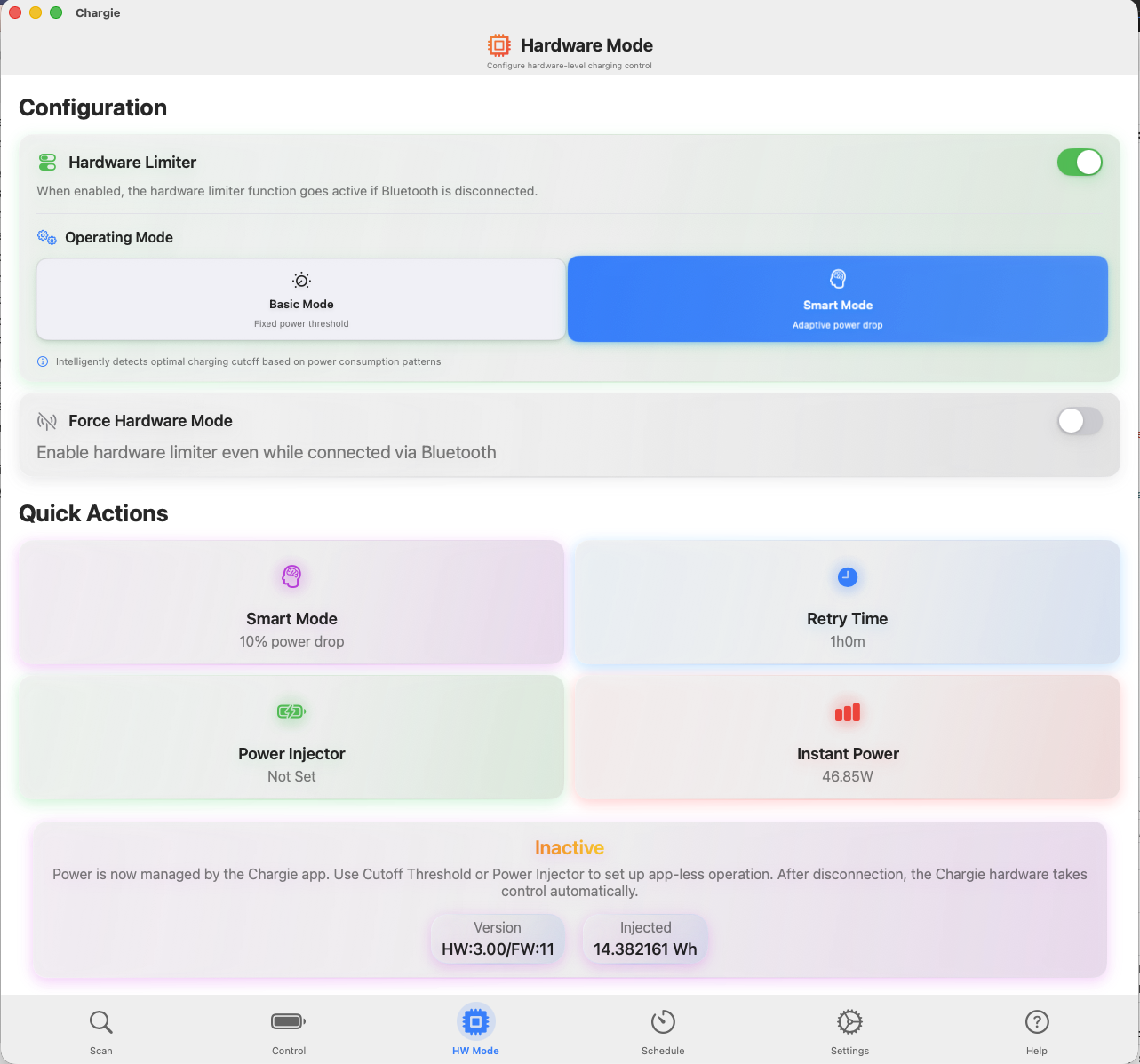Select Smart Mode adaptive power drop
The width and height of the screenshot is (1140, 1064).
837,299
